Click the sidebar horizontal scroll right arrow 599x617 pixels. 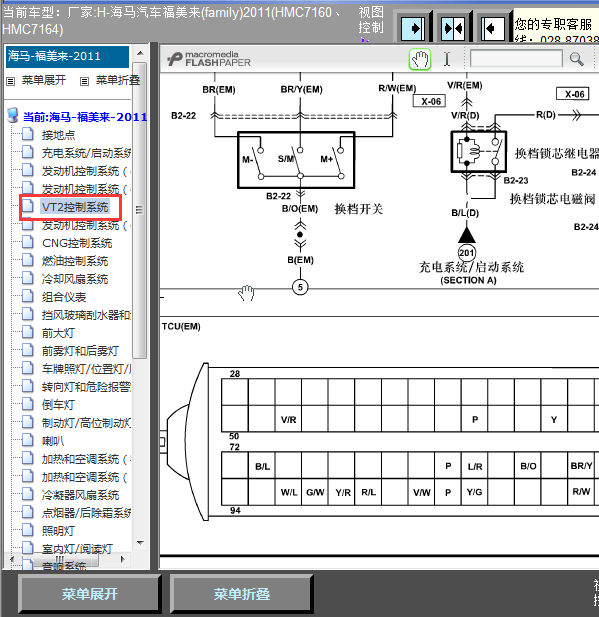point(123,559)
